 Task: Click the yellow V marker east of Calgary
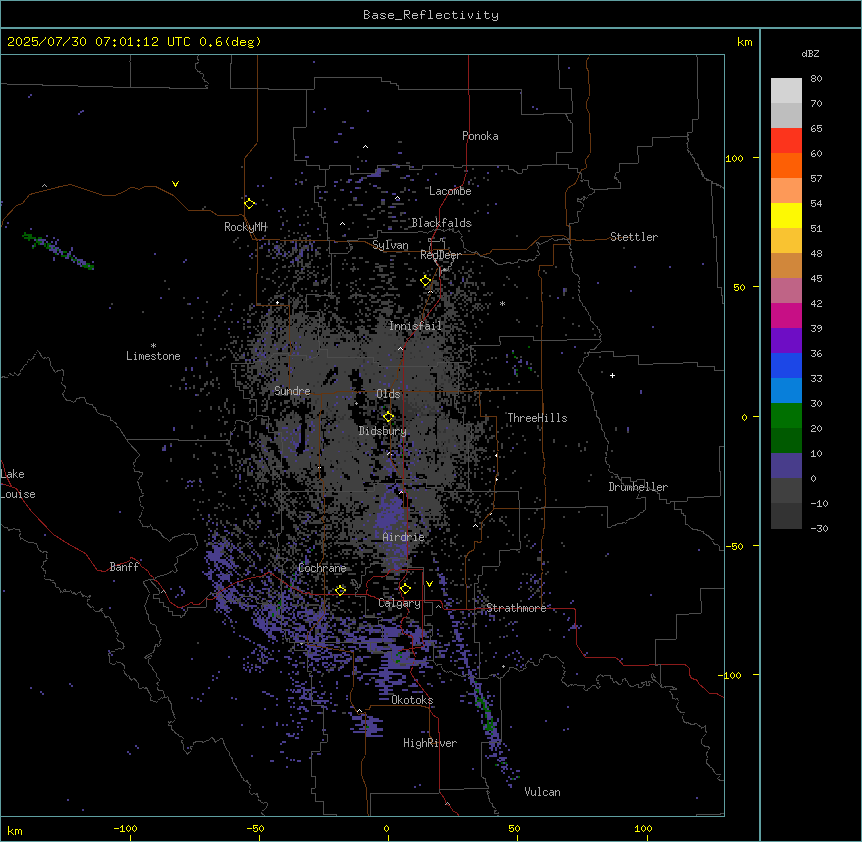point(429,584)
